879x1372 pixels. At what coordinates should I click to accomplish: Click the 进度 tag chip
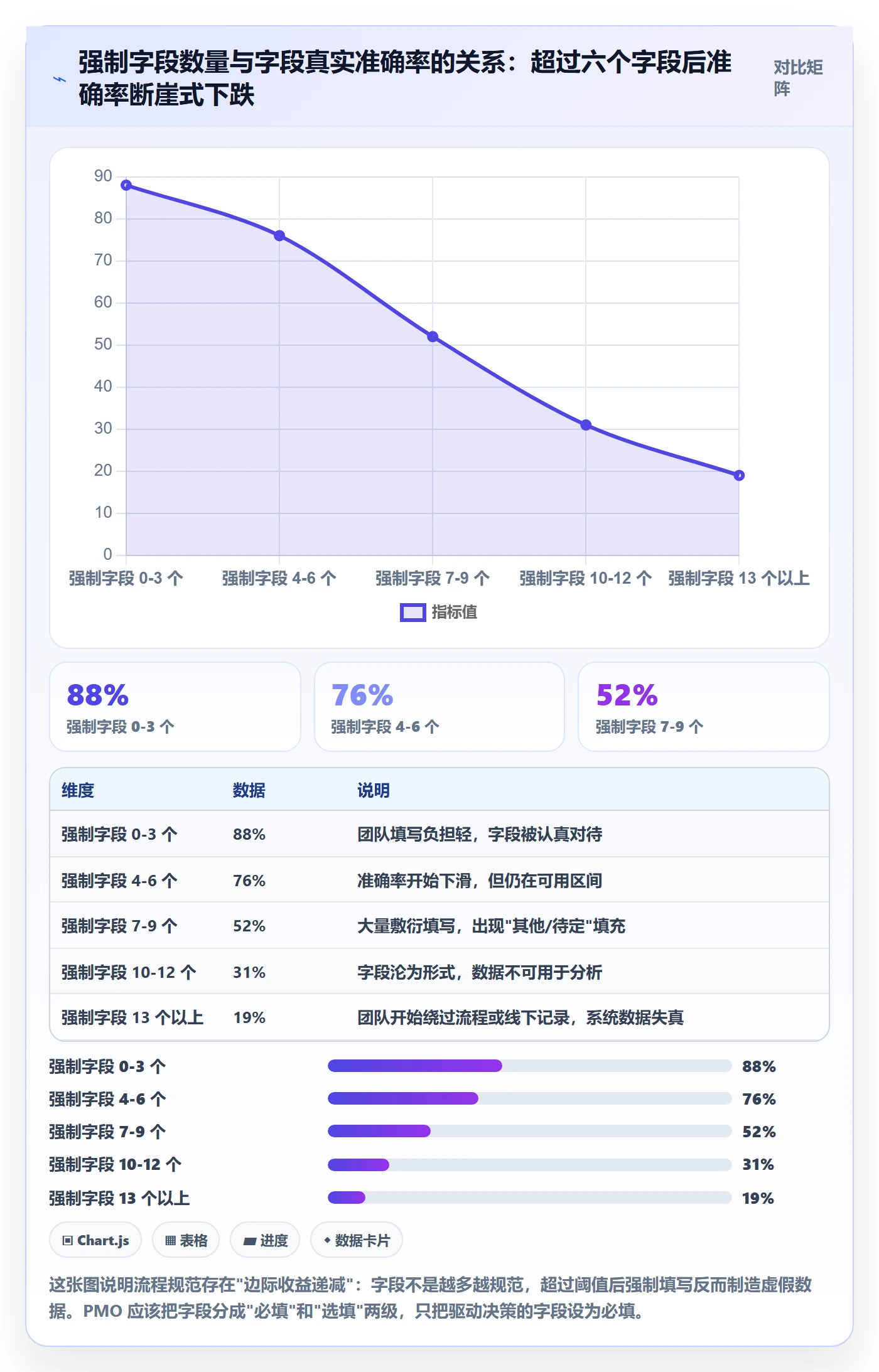tap(265, 1240)
